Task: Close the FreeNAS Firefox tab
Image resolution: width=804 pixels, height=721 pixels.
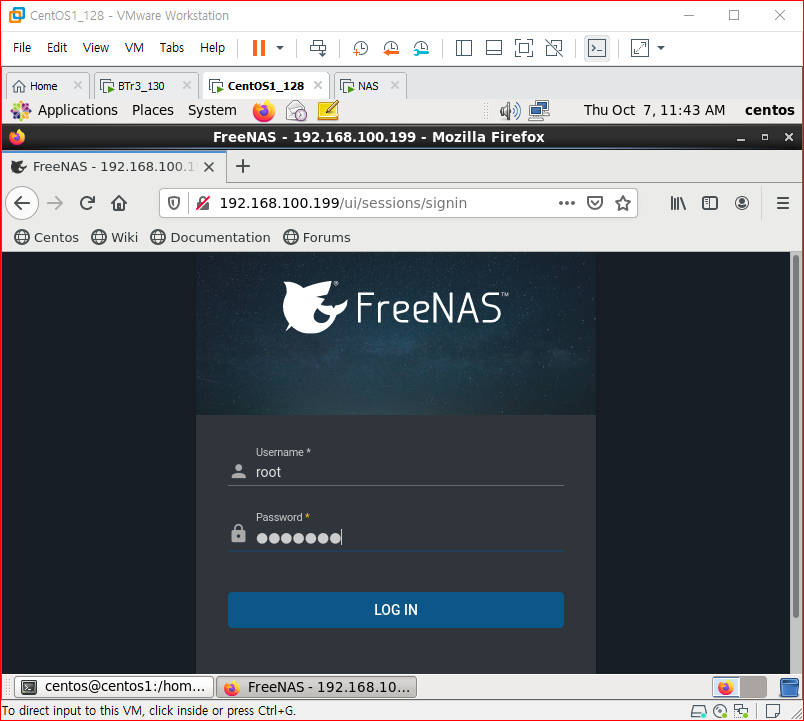Action: tap(209, 167)
